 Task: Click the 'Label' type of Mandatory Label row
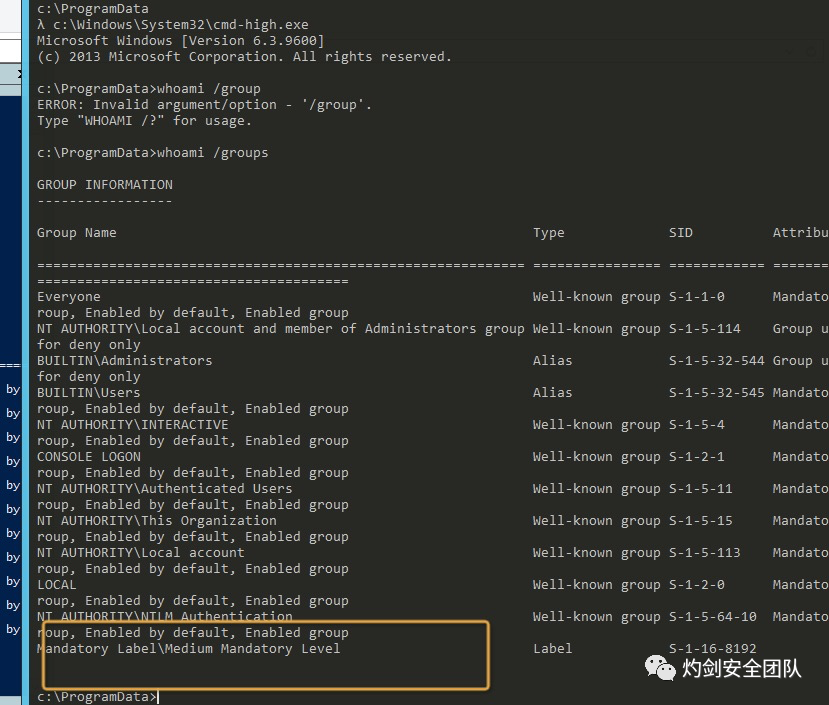pyautogui.click(x=552, y=648)
